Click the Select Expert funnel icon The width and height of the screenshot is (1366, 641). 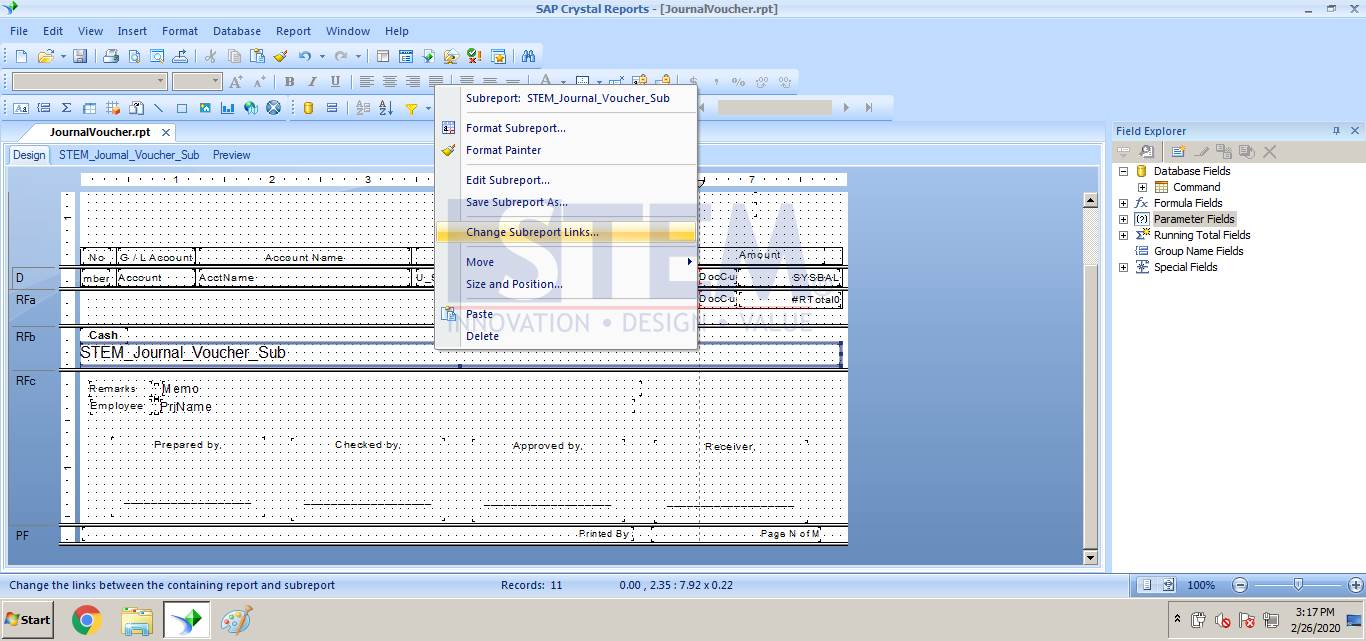click(410, 108)
